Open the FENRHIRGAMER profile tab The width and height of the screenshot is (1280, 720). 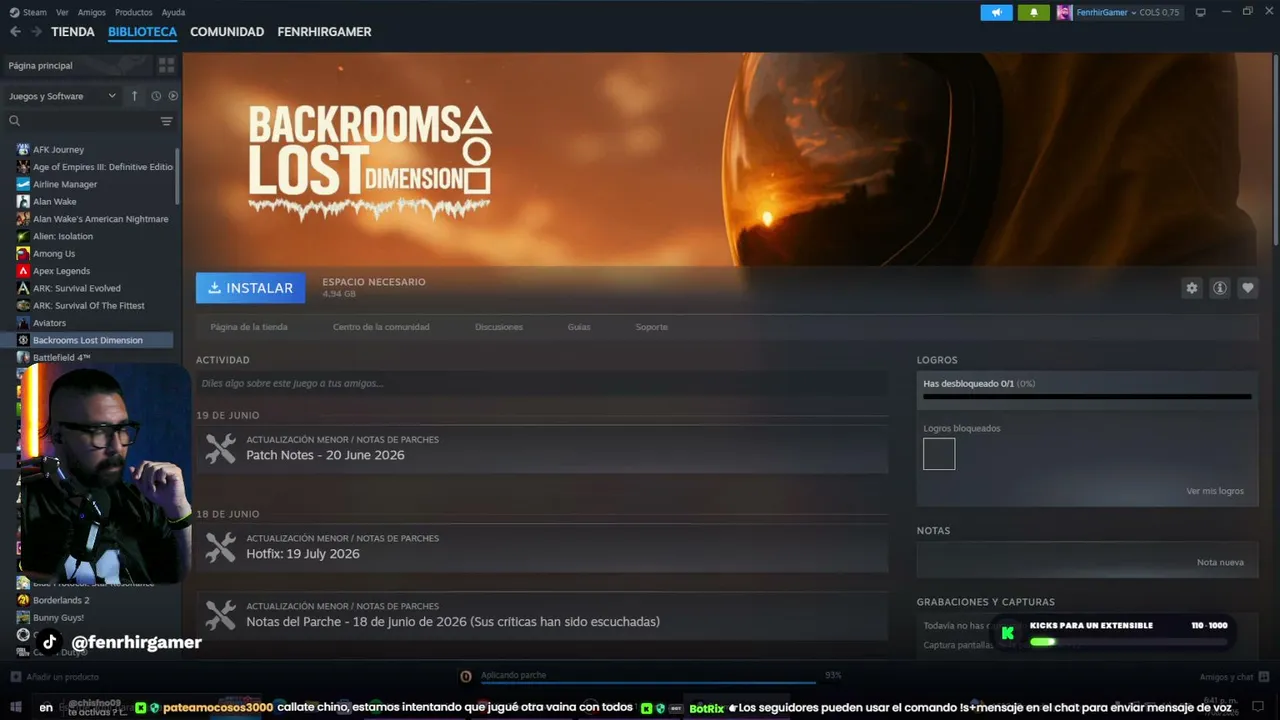(324, 32)
